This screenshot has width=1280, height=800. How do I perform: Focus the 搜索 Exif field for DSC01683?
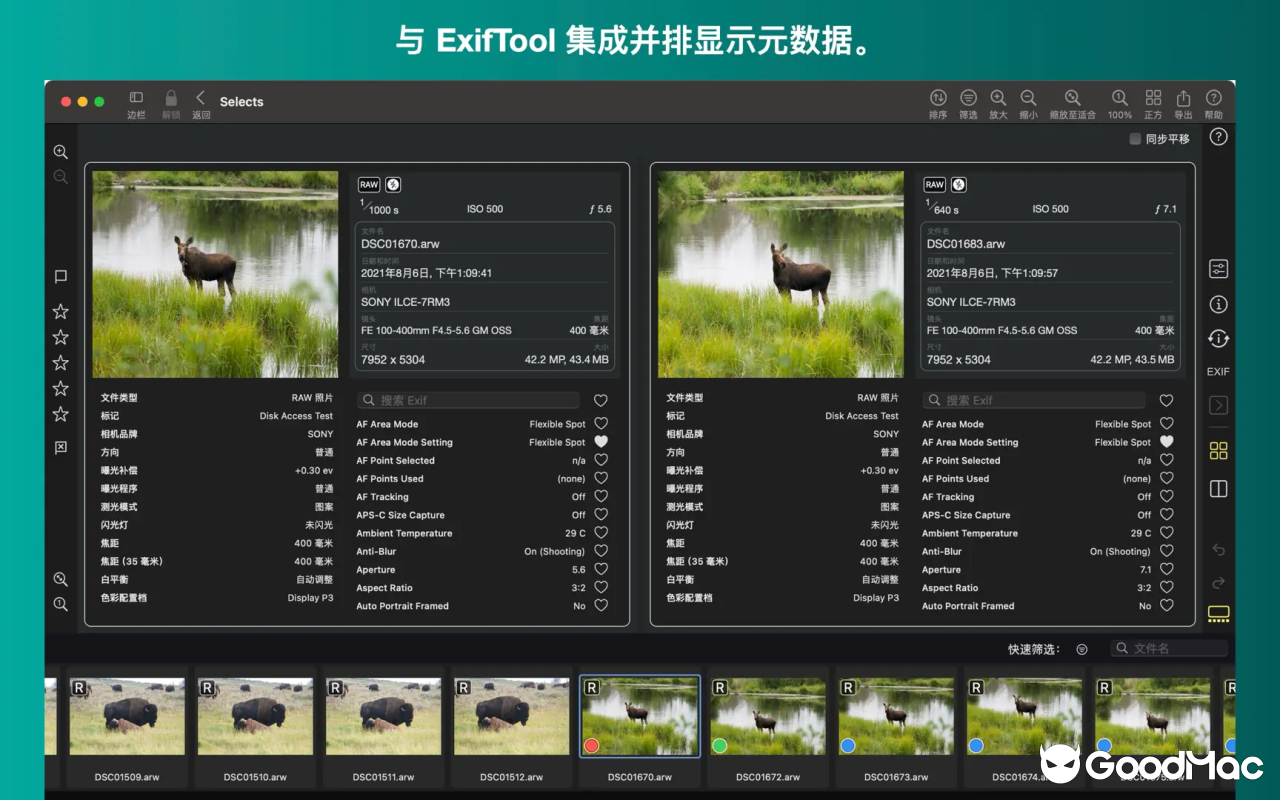coord(1035,400)
